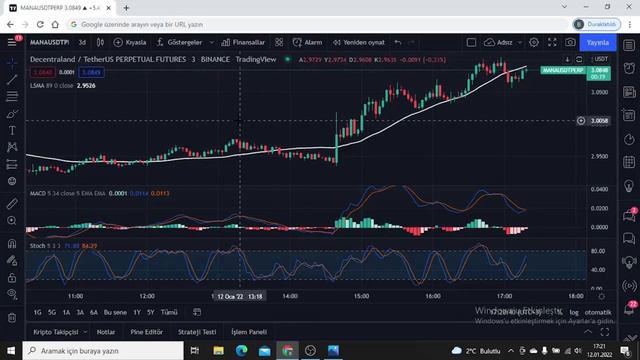Select the ruler measure tool
Viewport: 640px width, 360px height.
12,203
